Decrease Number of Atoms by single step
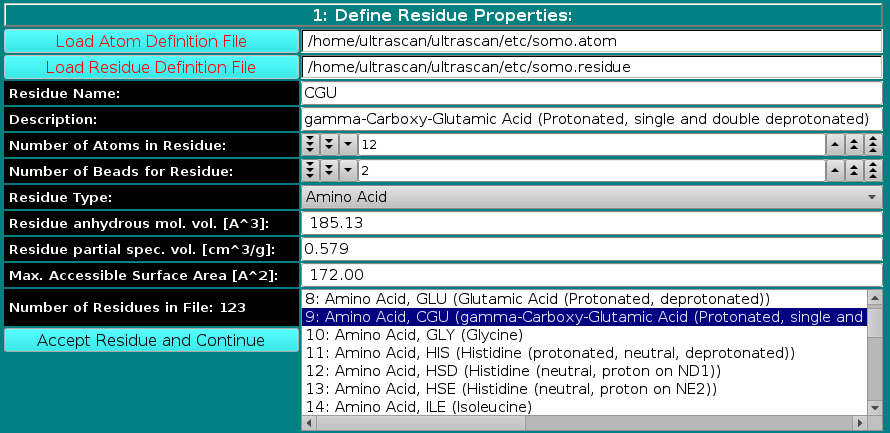890x433 pixels. pos(347,145)
